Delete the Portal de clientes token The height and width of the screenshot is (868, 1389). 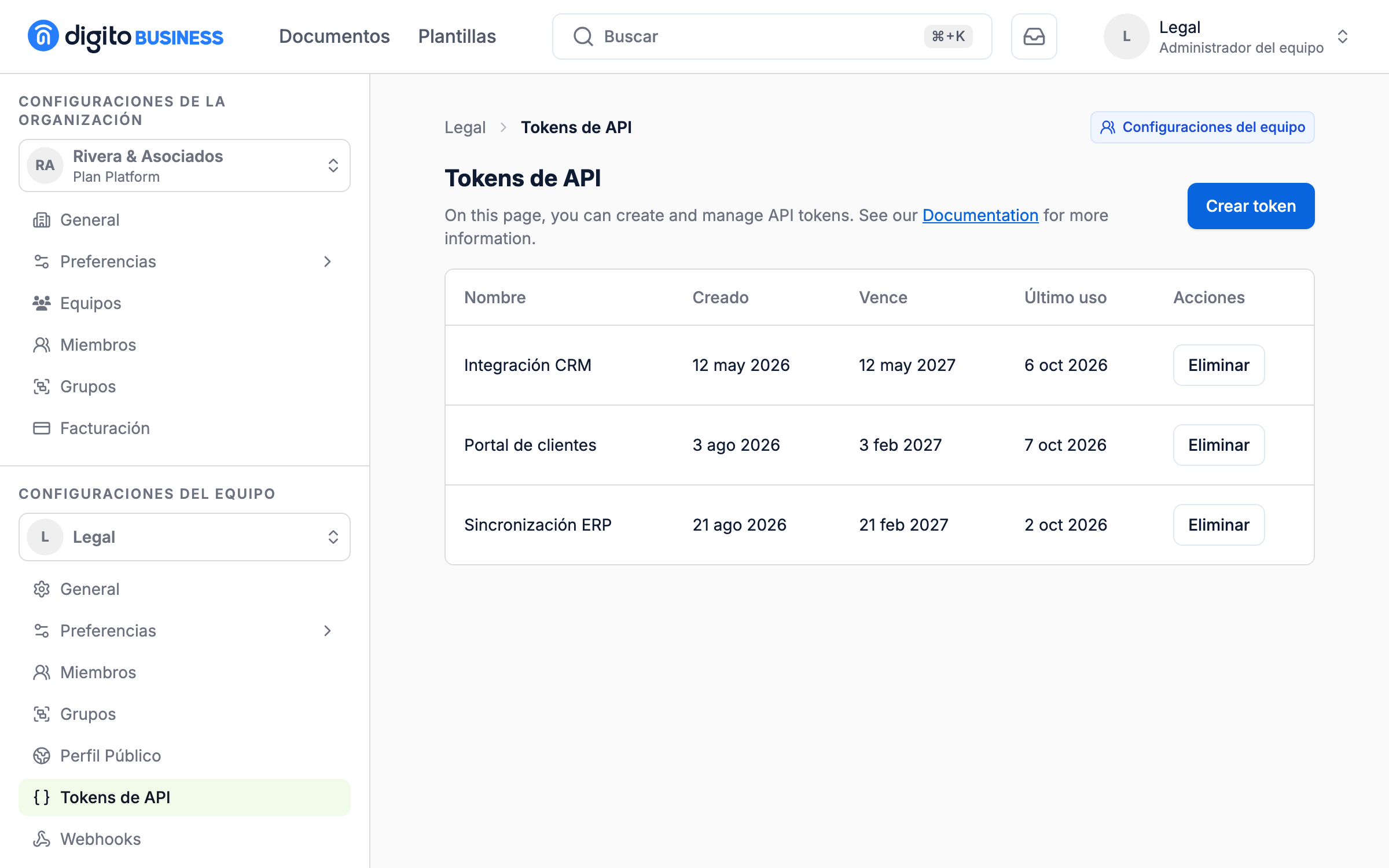(x=1219, y=445)
